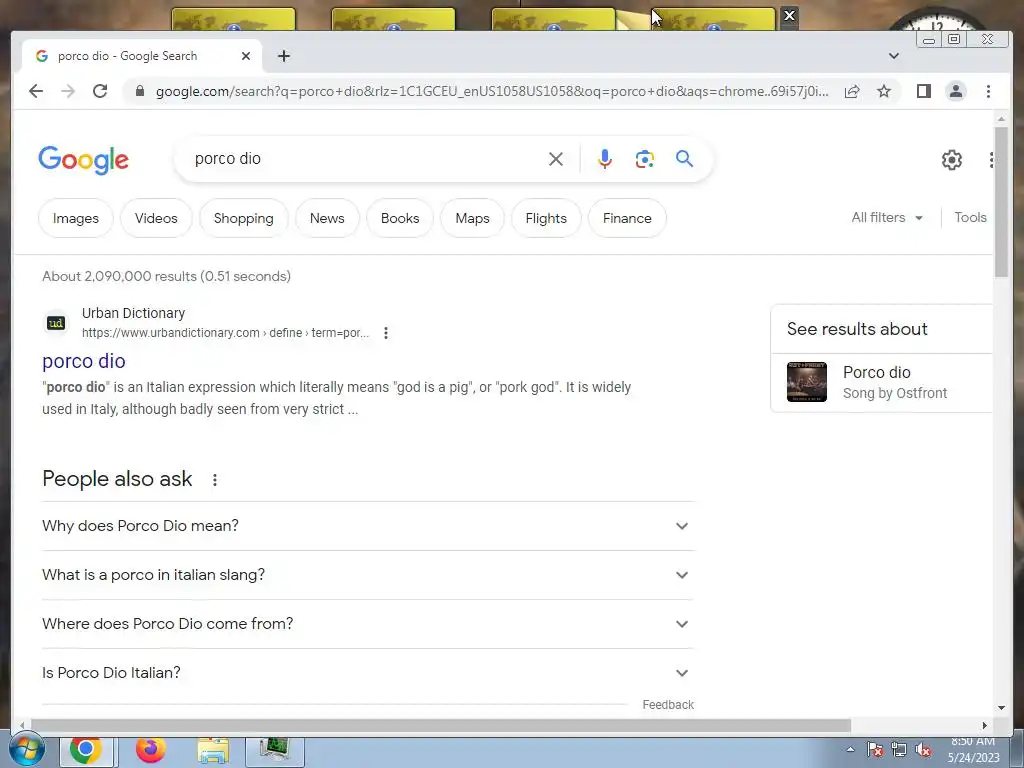Click the address bar URL
This screenshot has width=1024, height=768.
[x=491, y=91]
